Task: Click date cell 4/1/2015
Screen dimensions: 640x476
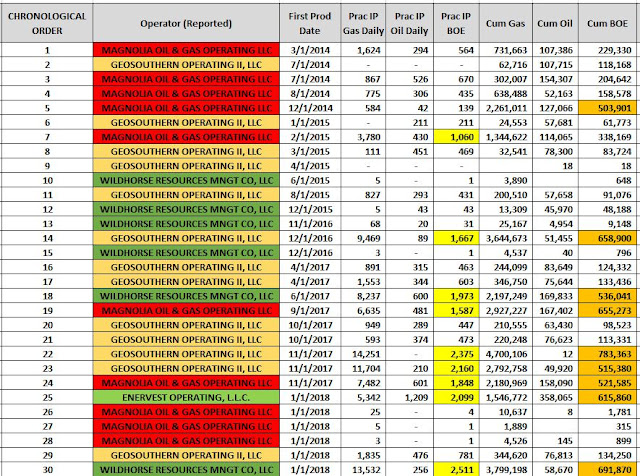Action: (x=310, y=166)
